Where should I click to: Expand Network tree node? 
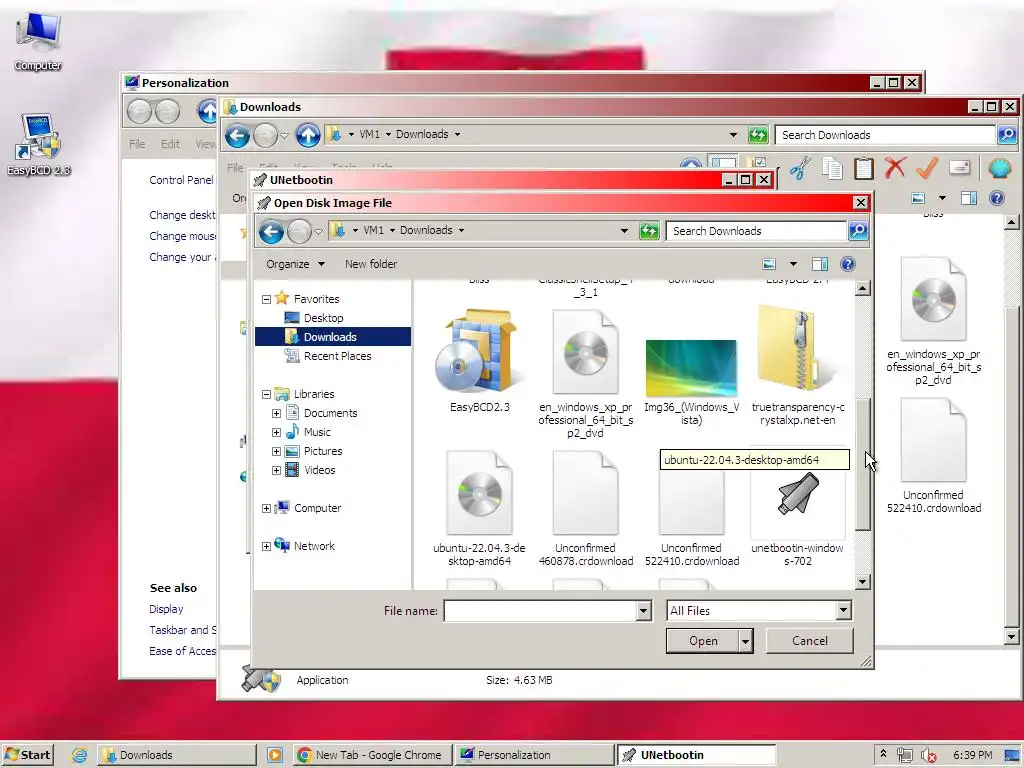point(266,546)
